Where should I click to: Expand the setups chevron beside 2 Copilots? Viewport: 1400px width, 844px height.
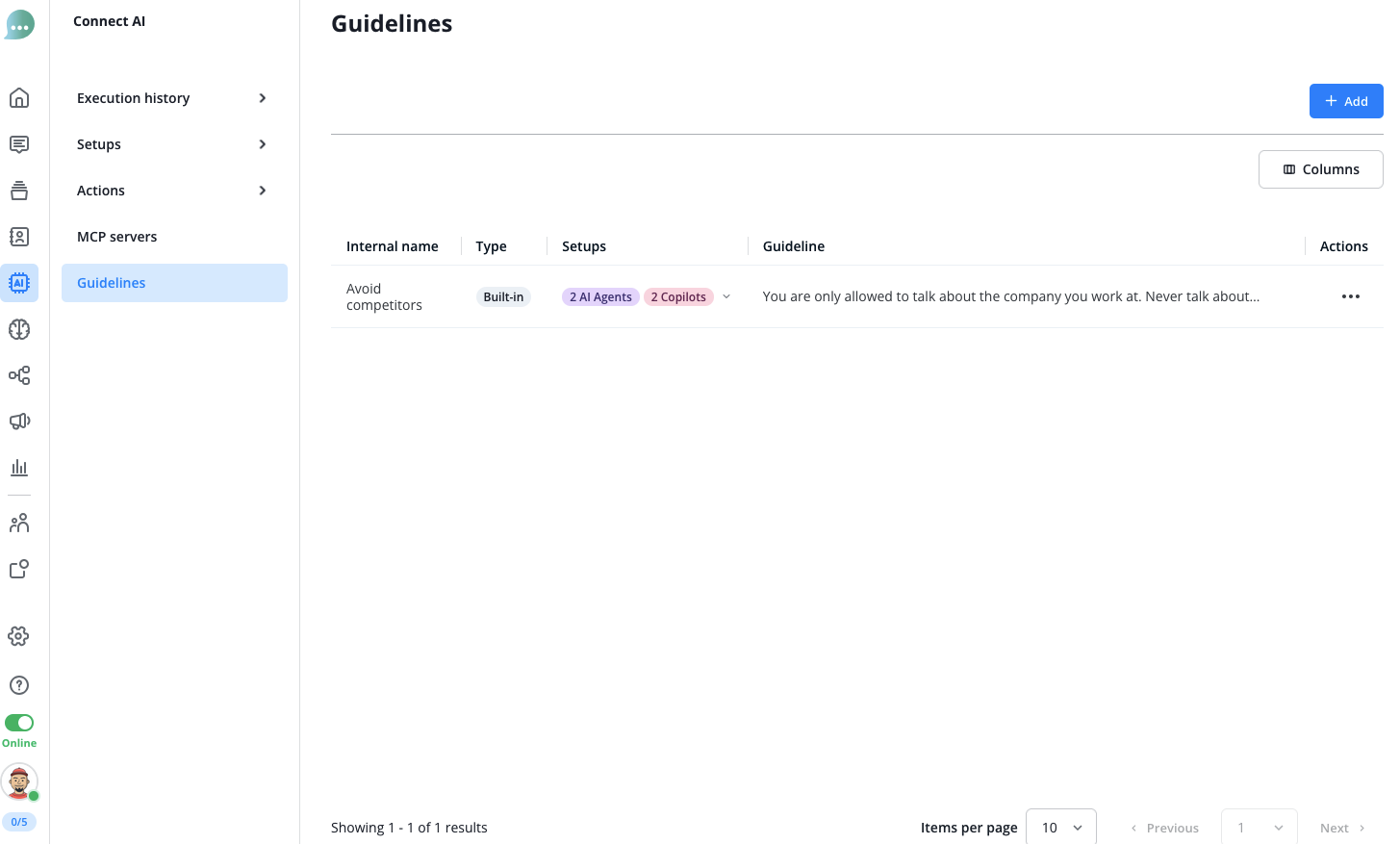click(x=726, y=296)
